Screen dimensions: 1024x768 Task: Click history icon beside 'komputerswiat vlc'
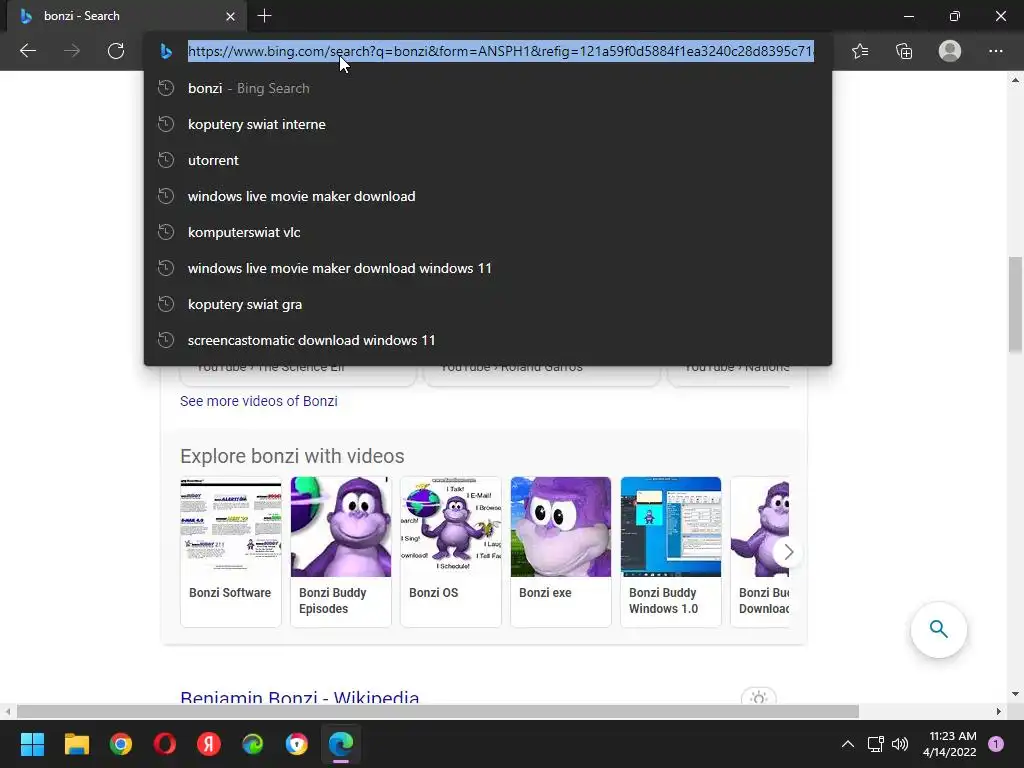coord(166,232)
